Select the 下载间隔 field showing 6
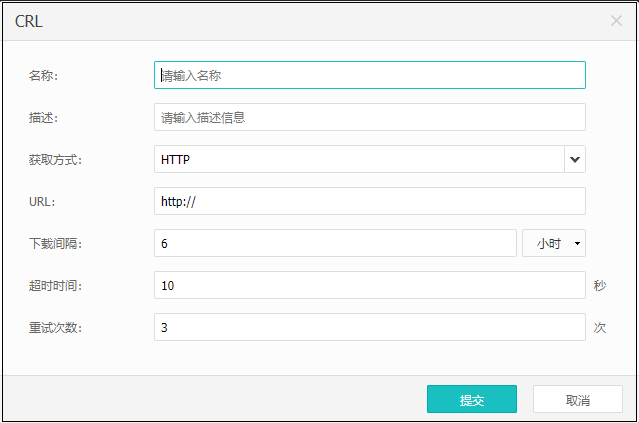 click(x=335, y=243)
